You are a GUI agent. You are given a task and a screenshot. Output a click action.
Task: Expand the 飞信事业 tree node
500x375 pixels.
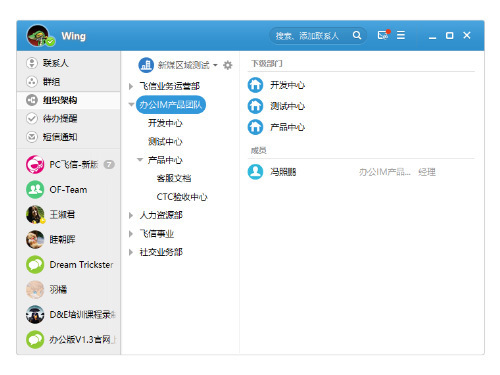[x=131, y=234]
